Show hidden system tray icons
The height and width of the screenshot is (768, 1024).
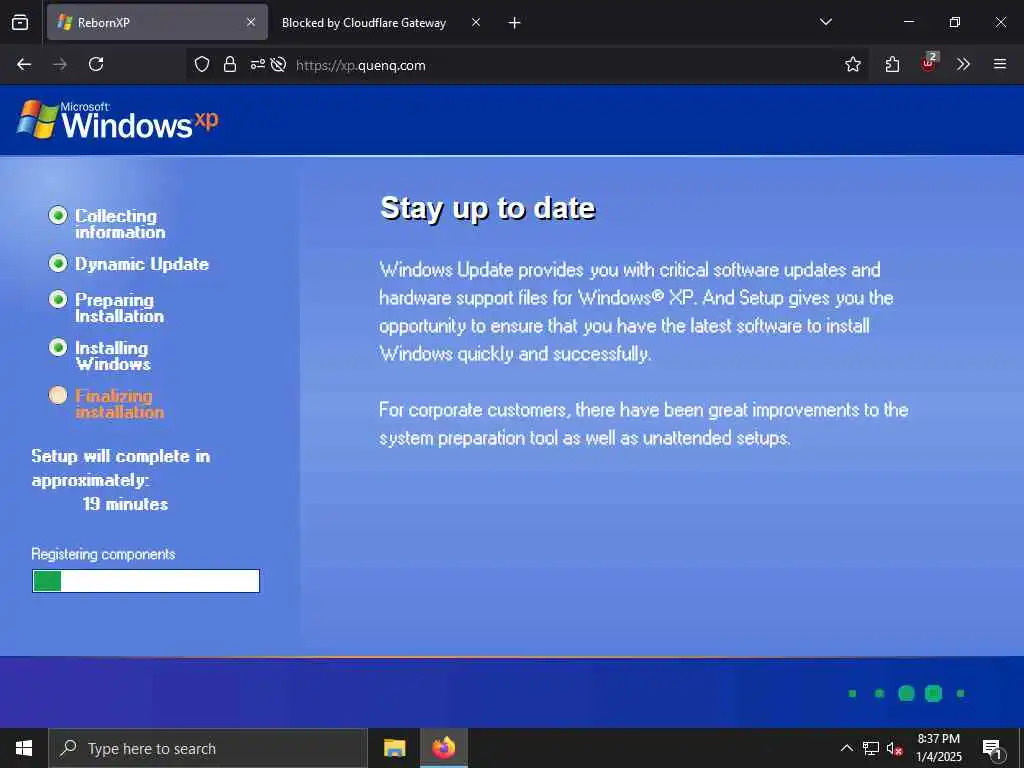pyautogui.click(x=846, y=748)
